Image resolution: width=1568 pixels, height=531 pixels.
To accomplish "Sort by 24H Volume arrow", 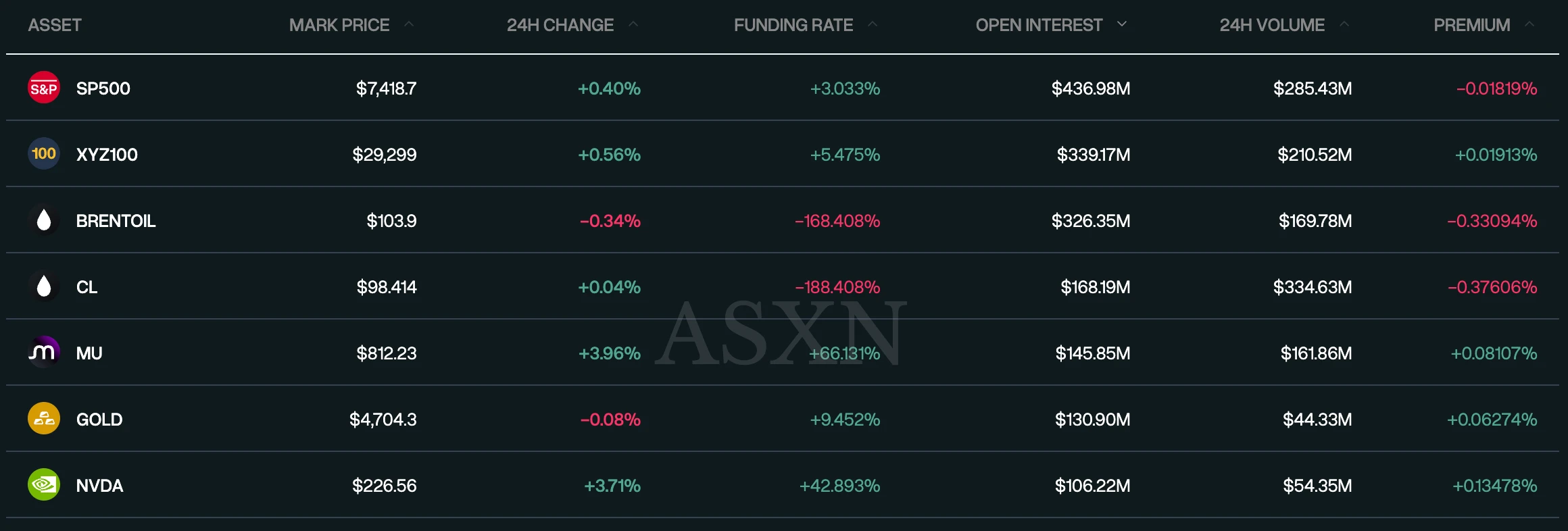I will (1344, 24).
